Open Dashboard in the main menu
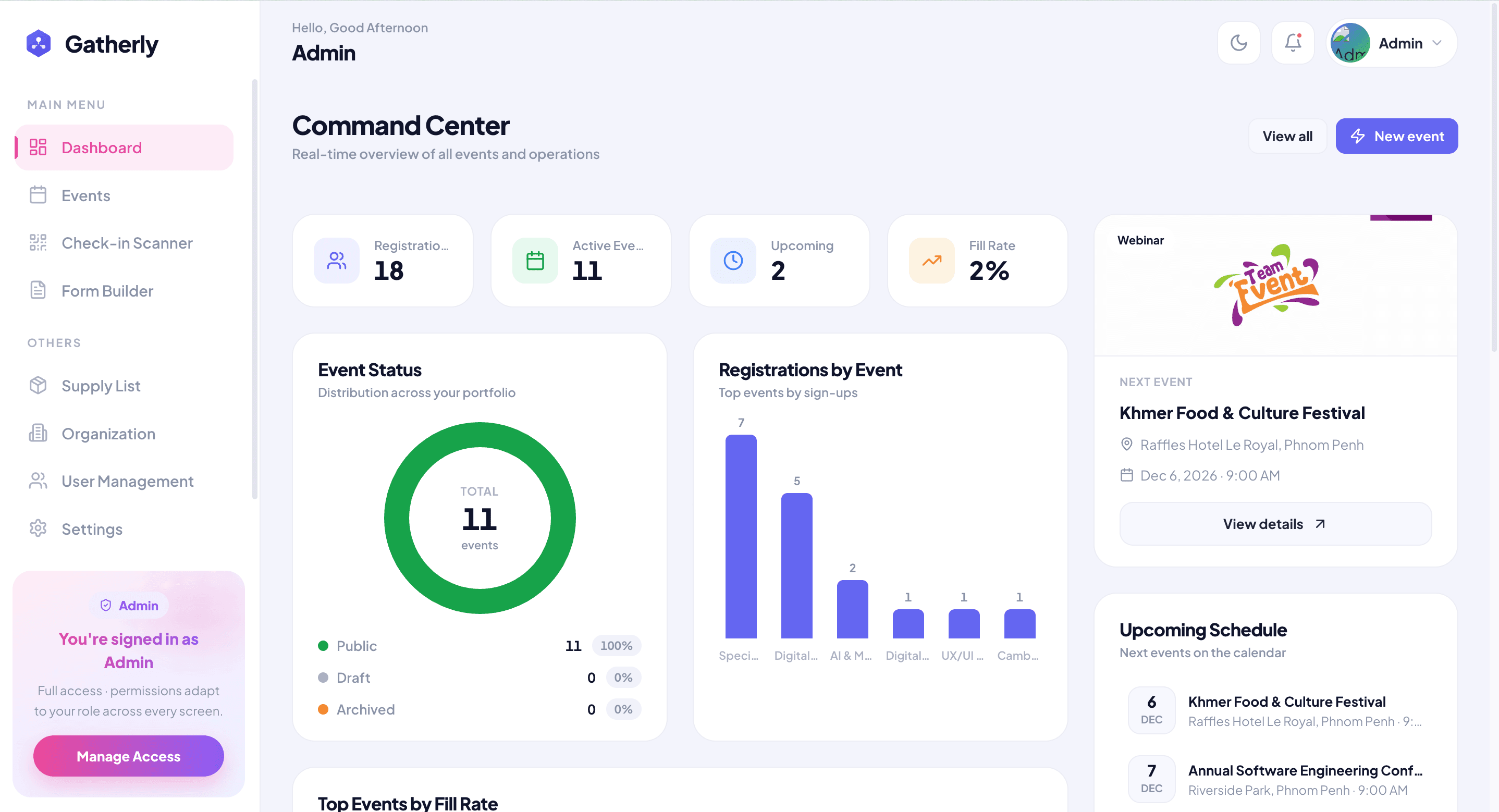The width and height of the screenshot is (1499, 812). click(124, 147)
